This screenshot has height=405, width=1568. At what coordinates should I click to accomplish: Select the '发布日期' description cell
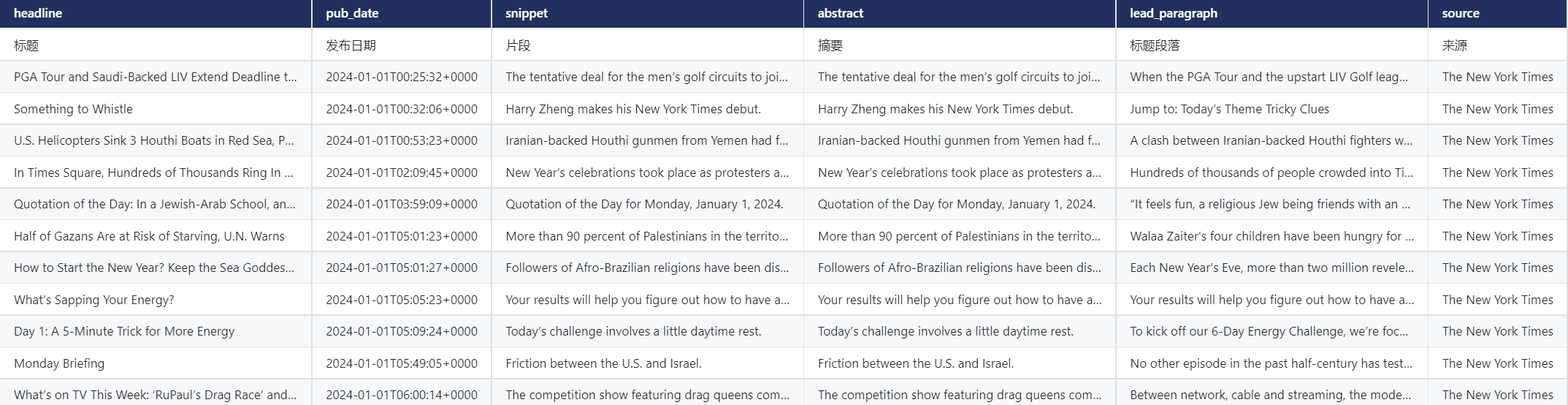point(351,45)
